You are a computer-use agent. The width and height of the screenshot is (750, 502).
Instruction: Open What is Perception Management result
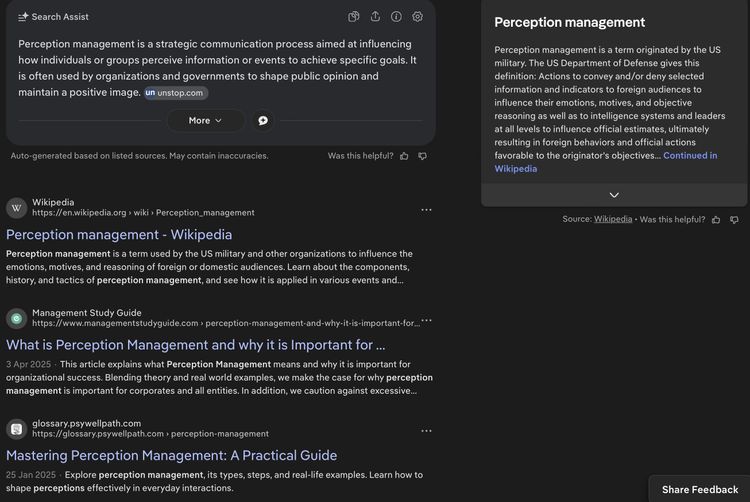tap(196, 345)
